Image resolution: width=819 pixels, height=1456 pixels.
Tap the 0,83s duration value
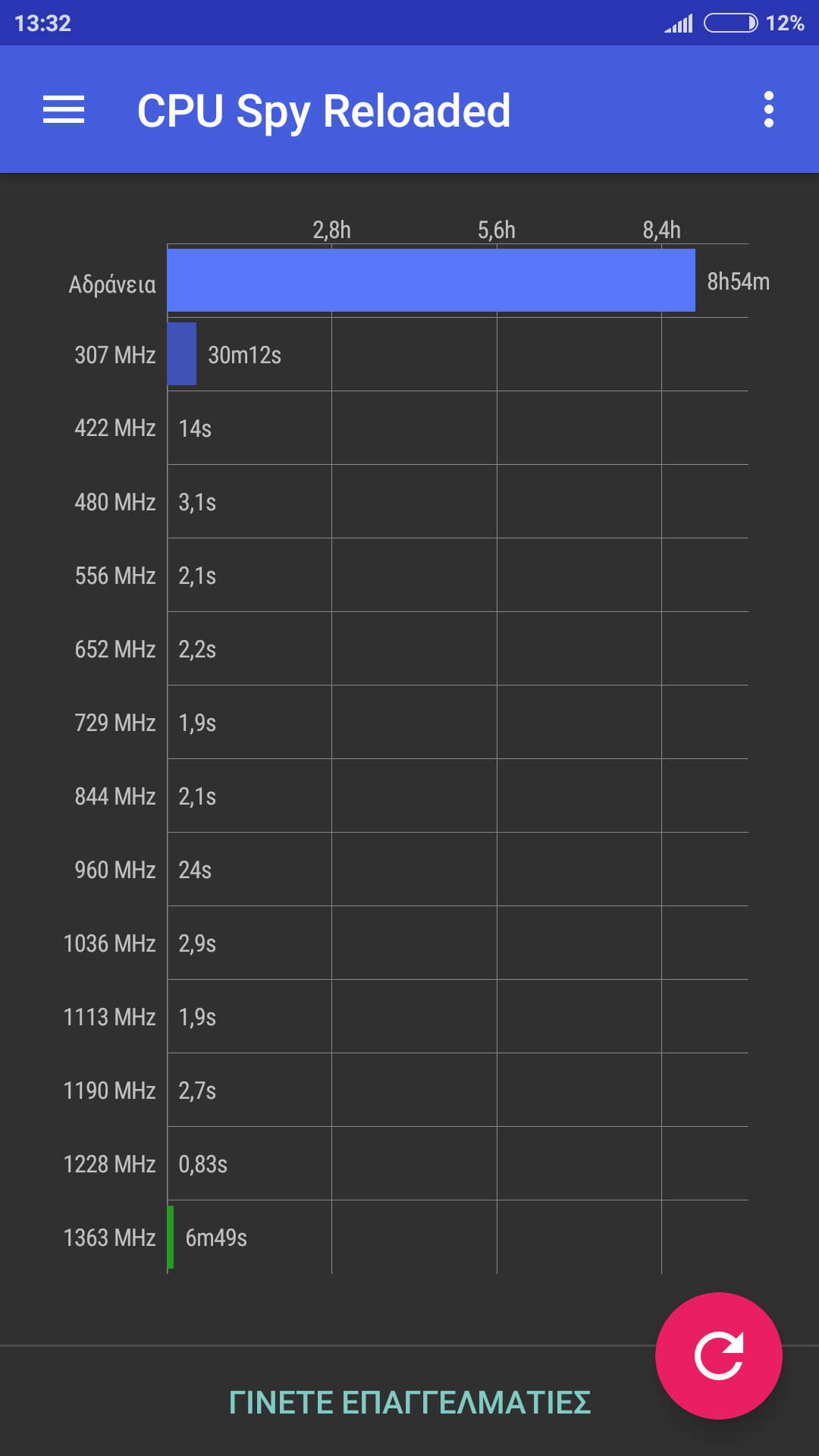[x=202, y=1164]
